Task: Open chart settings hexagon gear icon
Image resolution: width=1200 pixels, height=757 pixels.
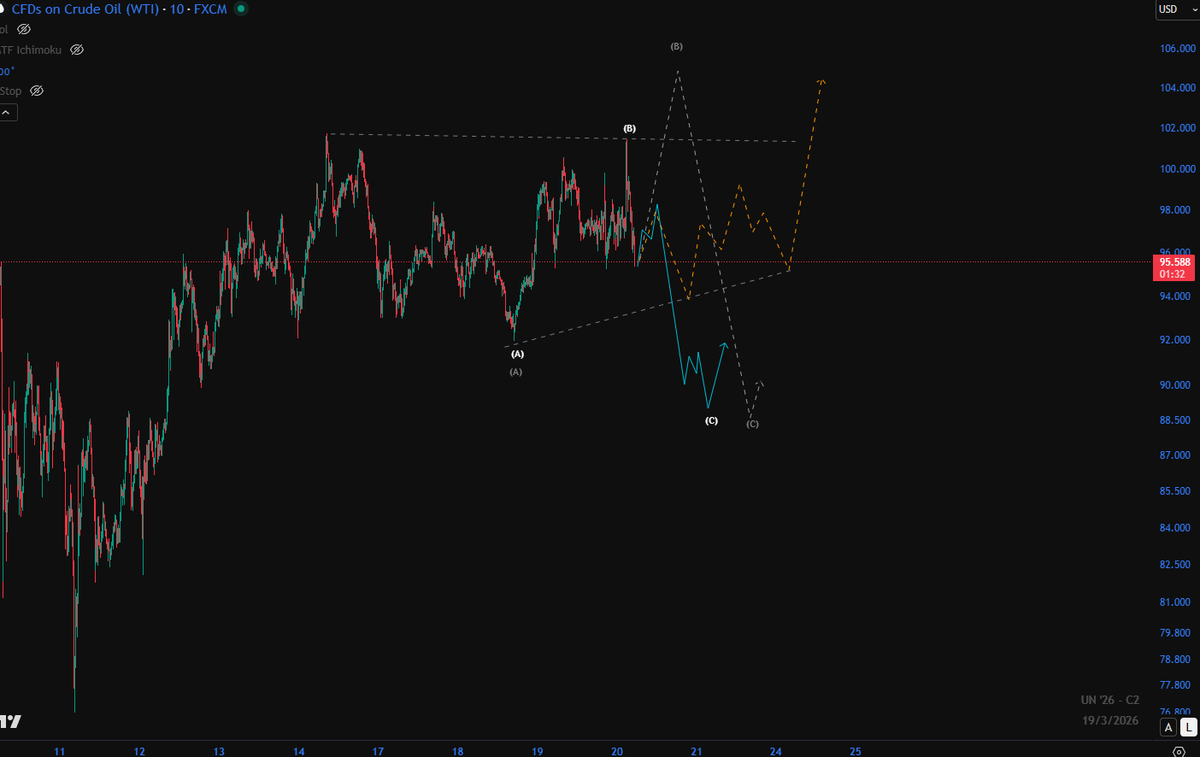Action: tap(1180, 750)
